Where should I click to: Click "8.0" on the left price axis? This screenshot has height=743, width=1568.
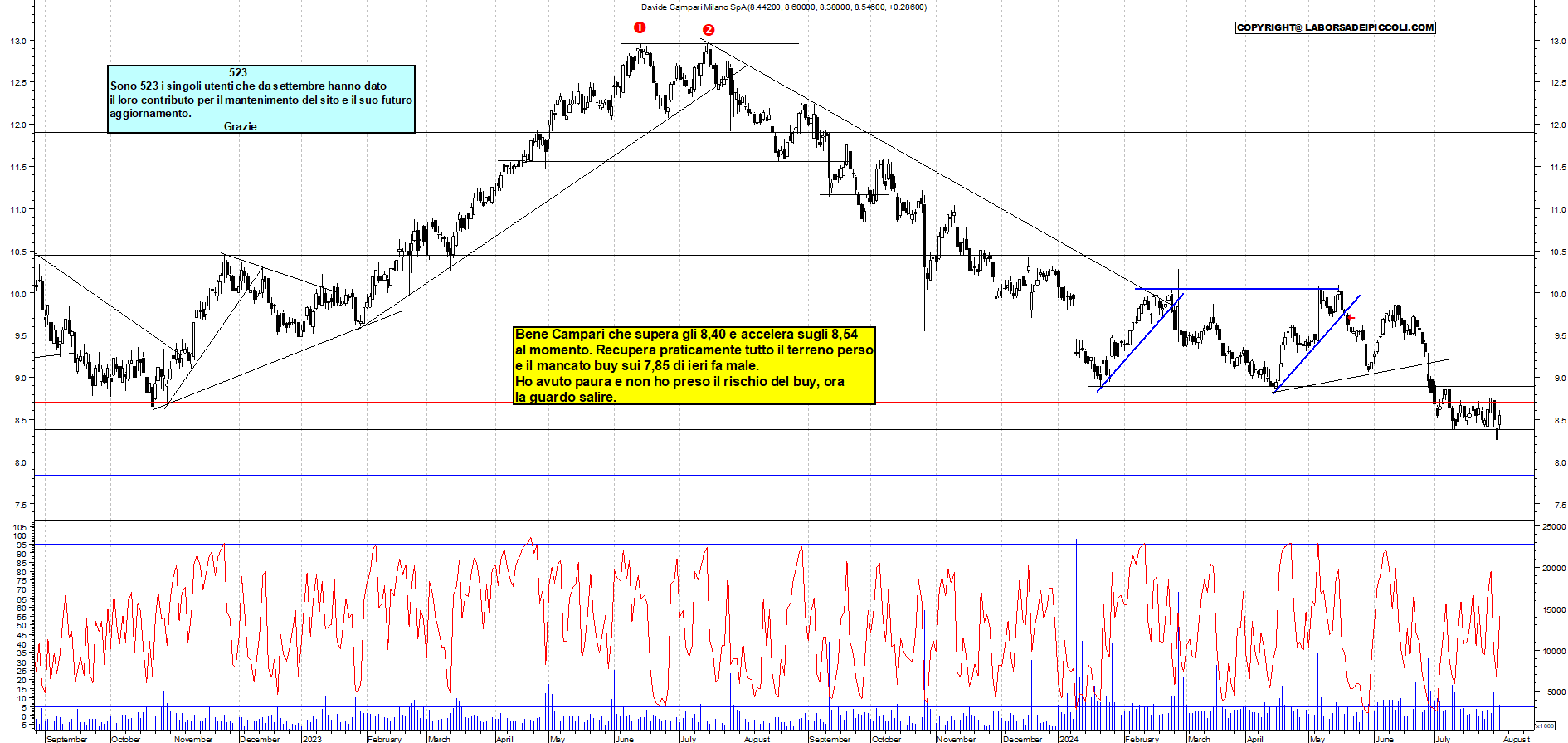tap(19, 462)
